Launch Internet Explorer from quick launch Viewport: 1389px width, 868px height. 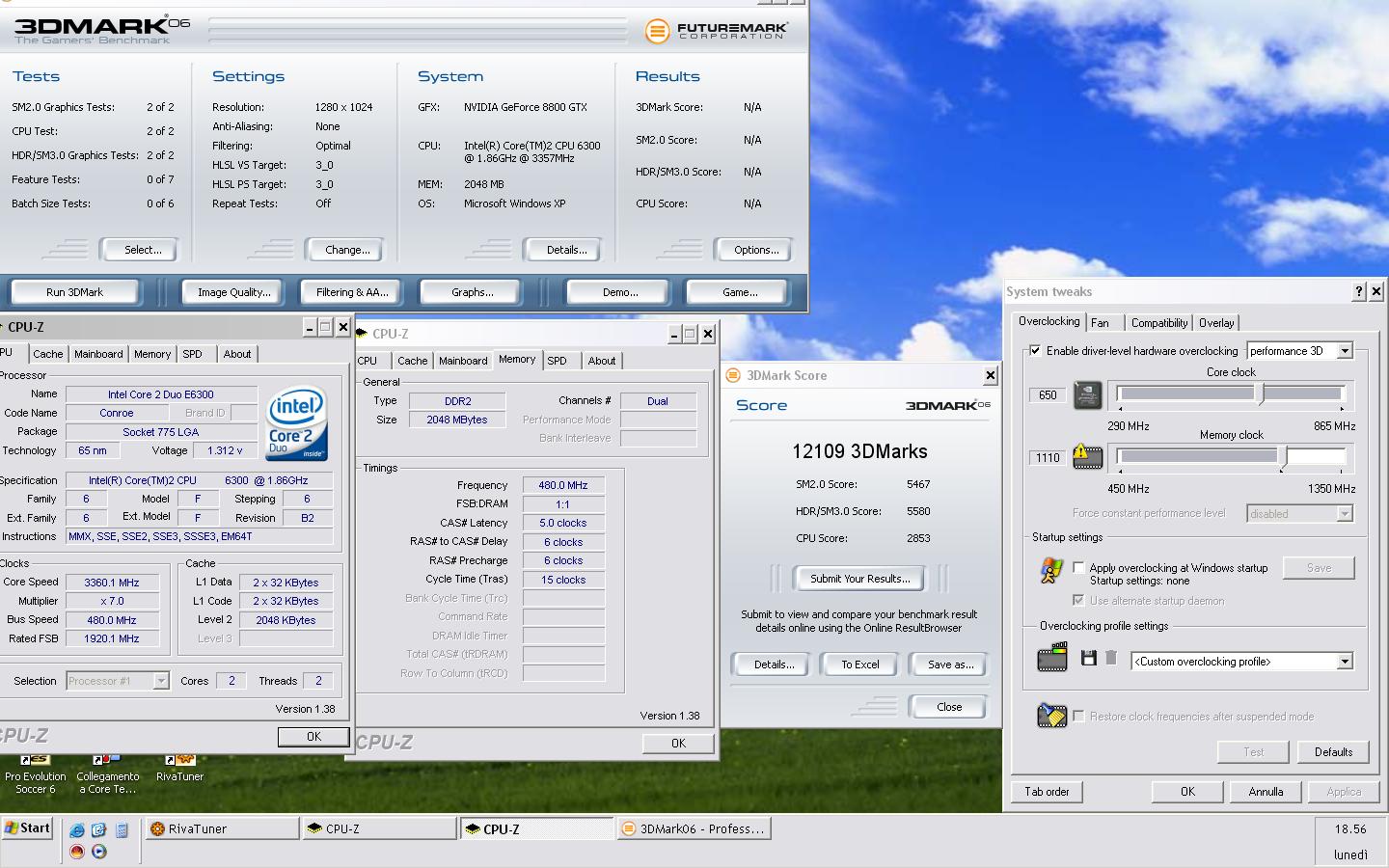pyautogui.click(x=77, y=829)
